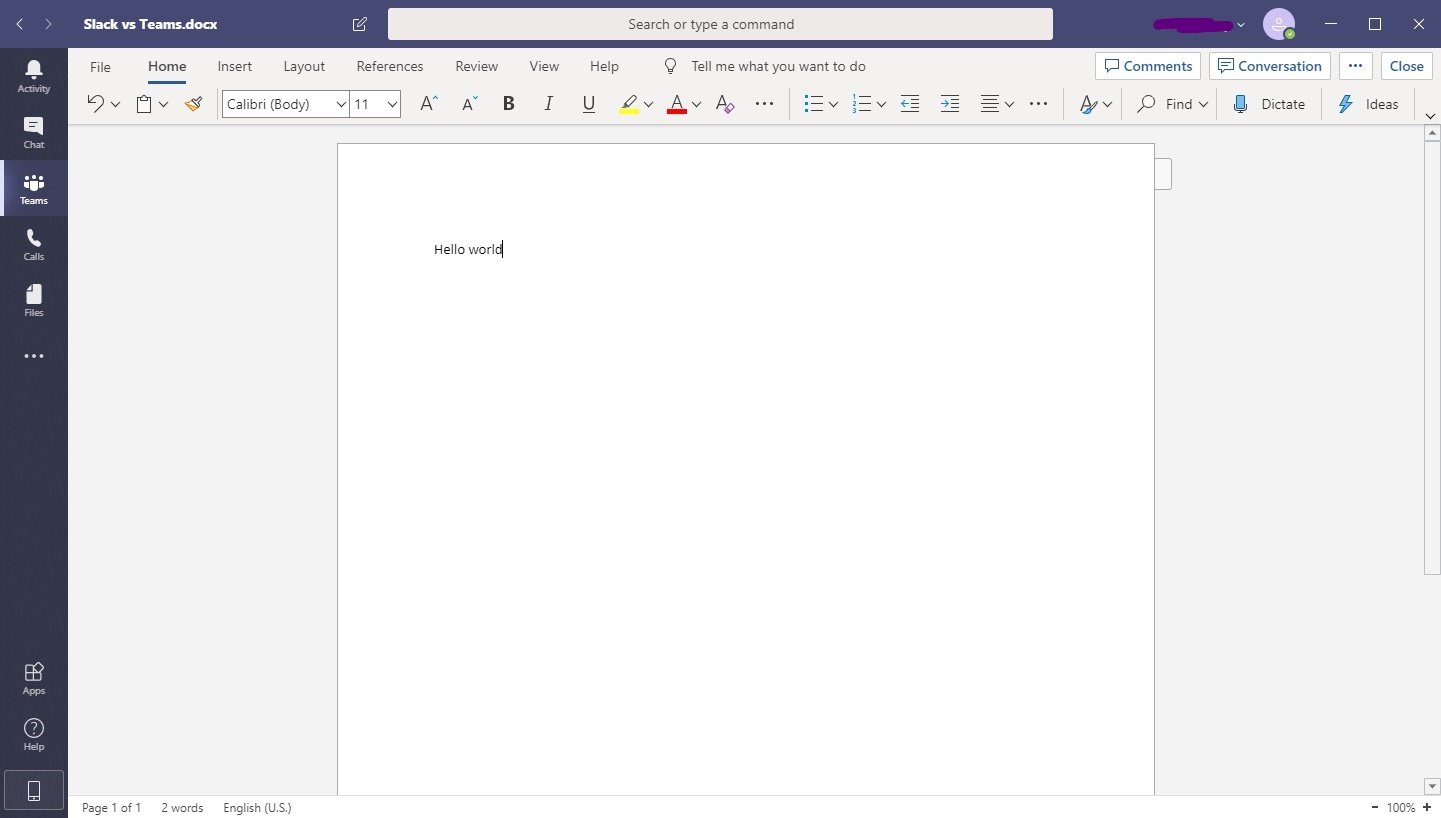
Task: Close the document with Close button
Action: [x=1406, y=66]
